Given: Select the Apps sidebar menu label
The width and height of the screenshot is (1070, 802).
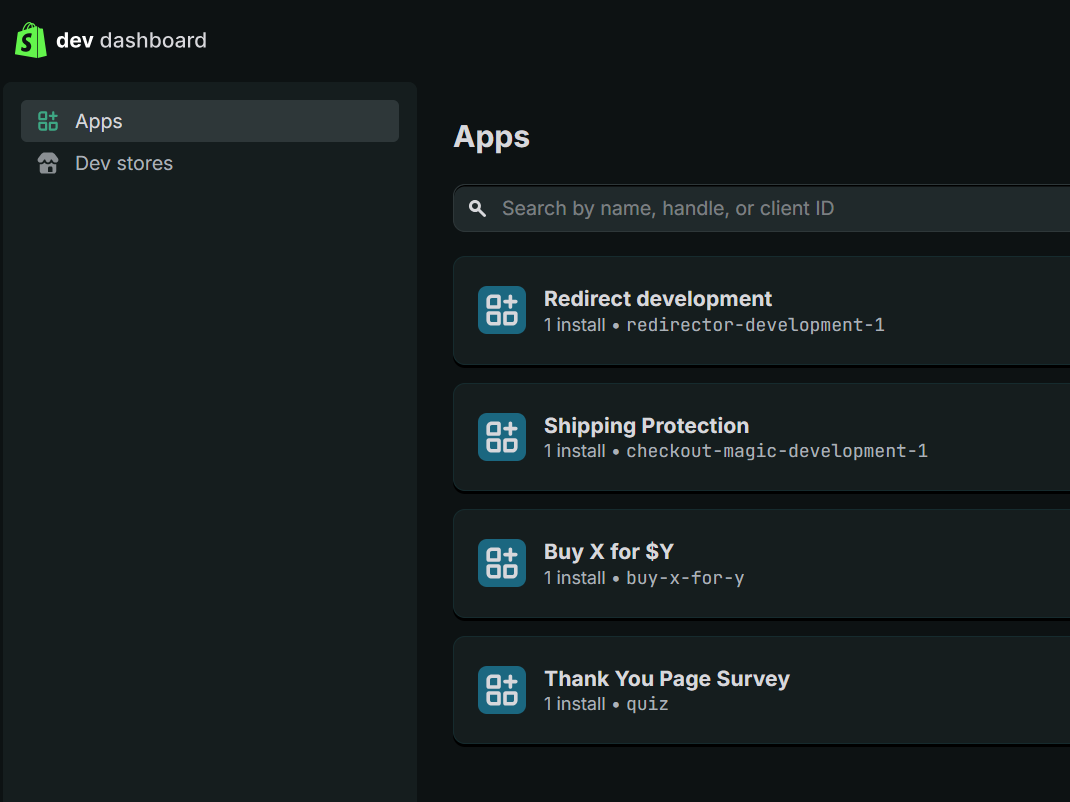Looking at the screenshot, I should coord(99,121).
